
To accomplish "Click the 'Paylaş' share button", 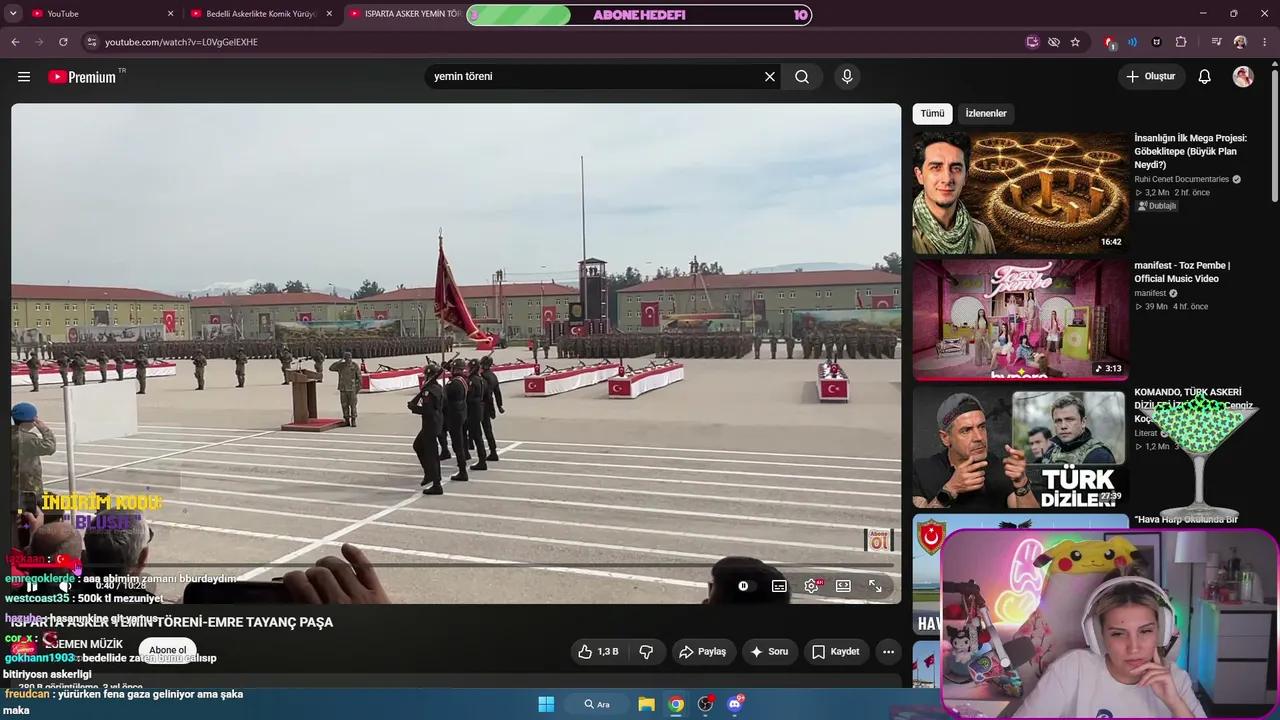I will click(703, 652).
